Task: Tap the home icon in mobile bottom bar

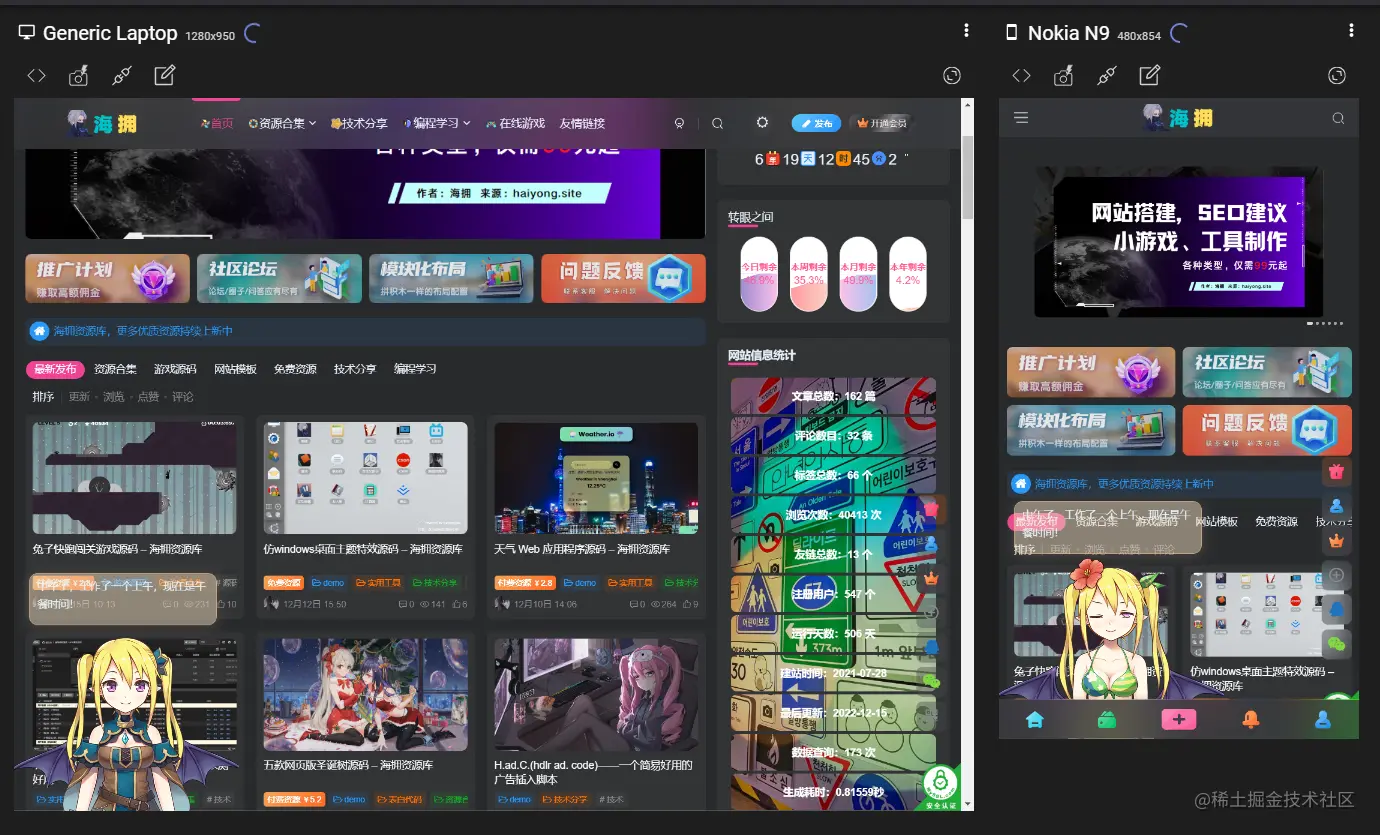Action: (1035, 719)
